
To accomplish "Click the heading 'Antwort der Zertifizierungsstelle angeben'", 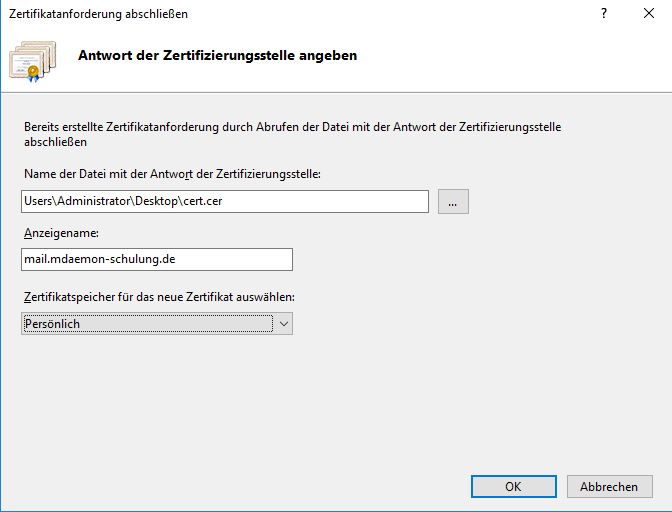I will [217, 56].
